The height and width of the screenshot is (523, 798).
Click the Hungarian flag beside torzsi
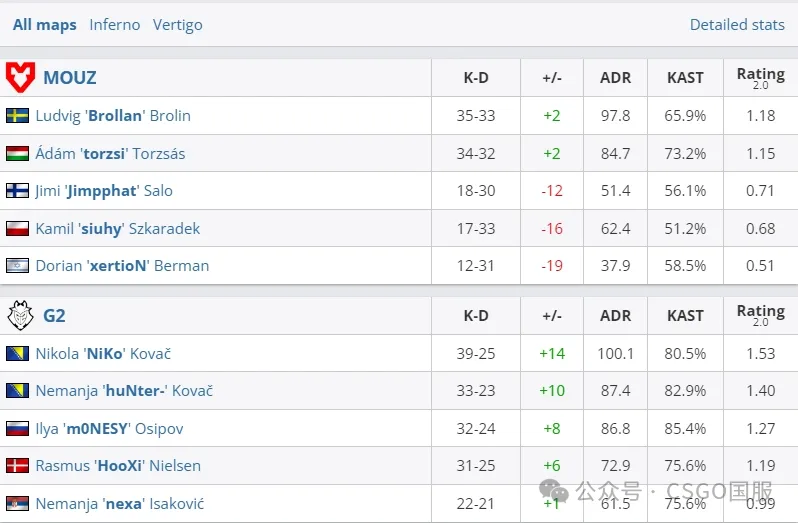click(x=17, y=154)
